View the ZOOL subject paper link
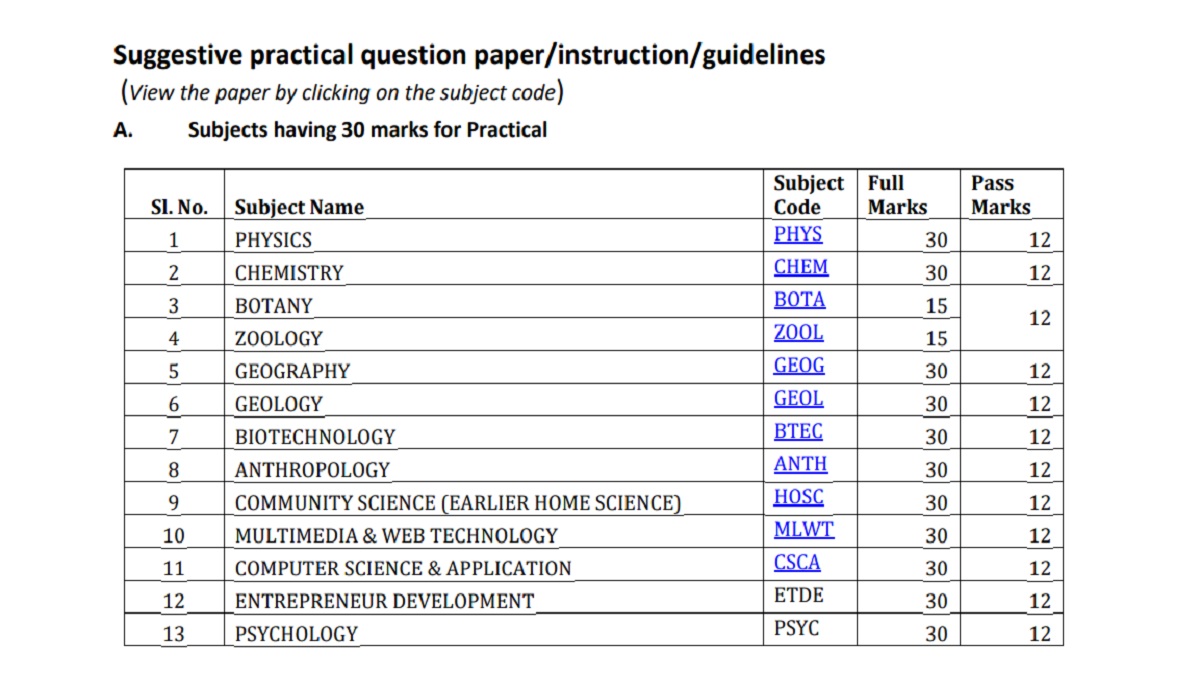The height and width of the screenshot is (675, 1200). click(x=798, y=333)
